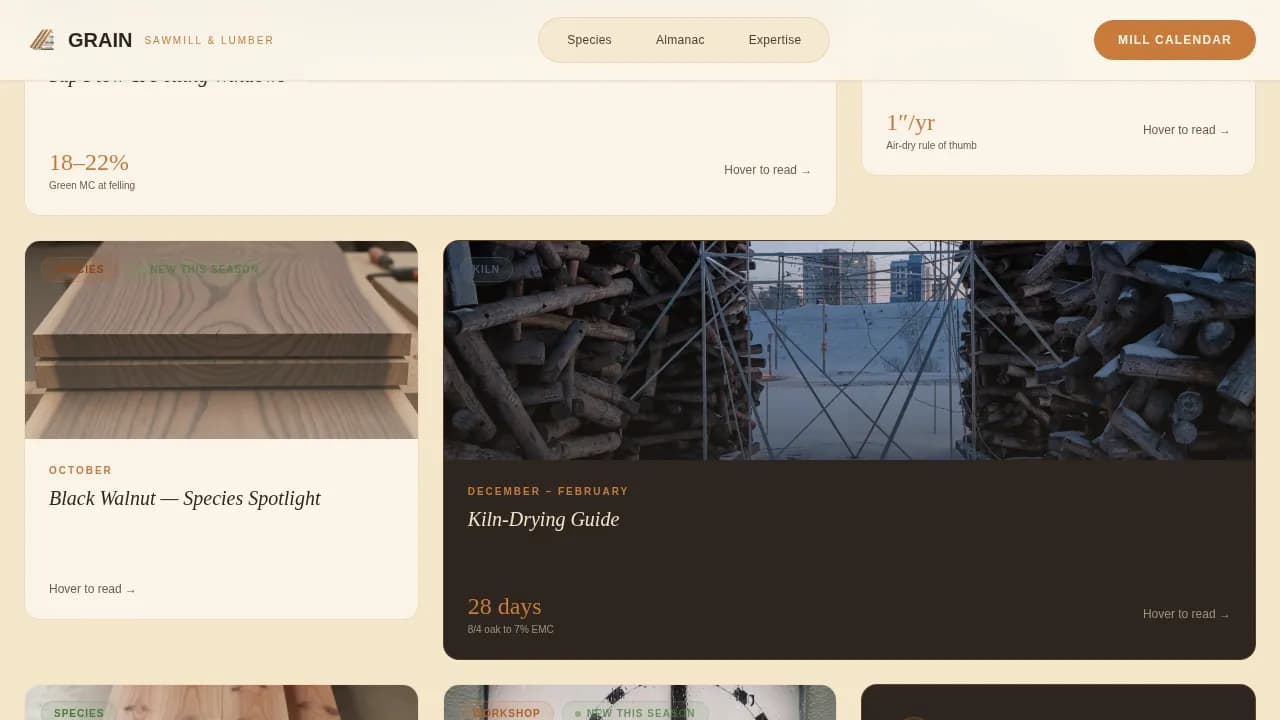Click the OCTOBER date label
This screenshot has height=720, width=1280.
(x=81, y=470)
